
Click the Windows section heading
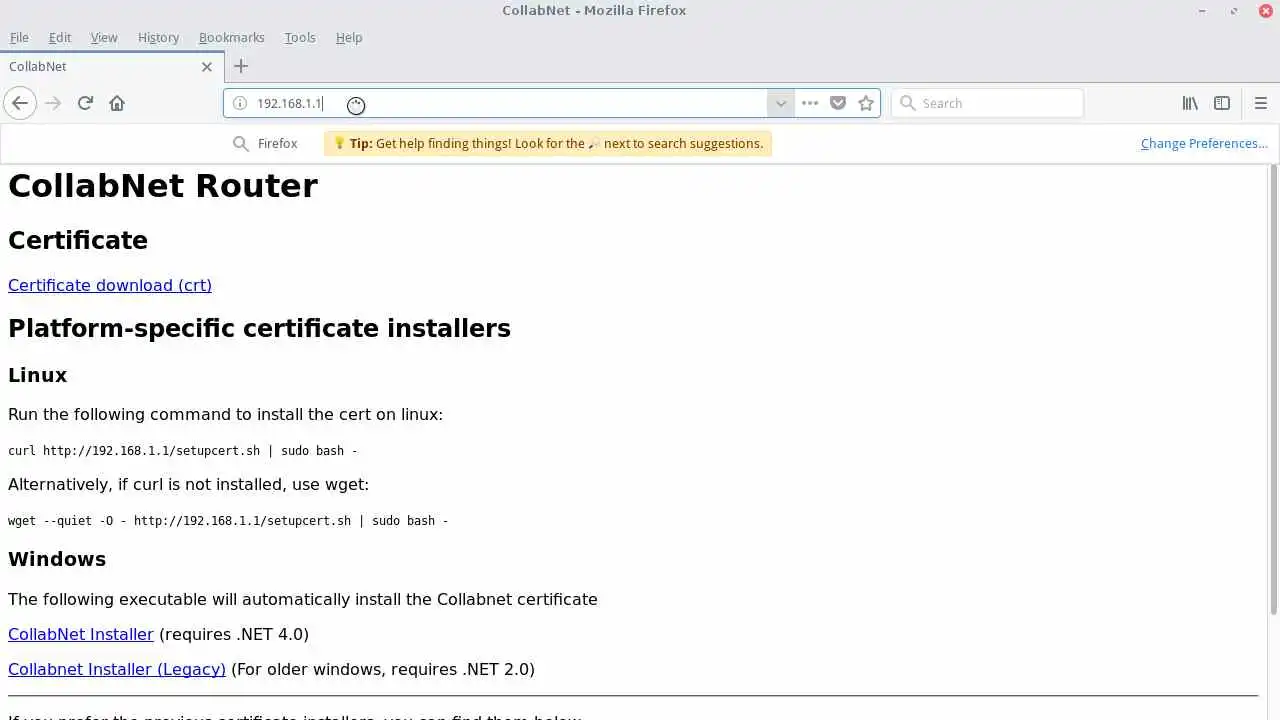coord(57,559)
